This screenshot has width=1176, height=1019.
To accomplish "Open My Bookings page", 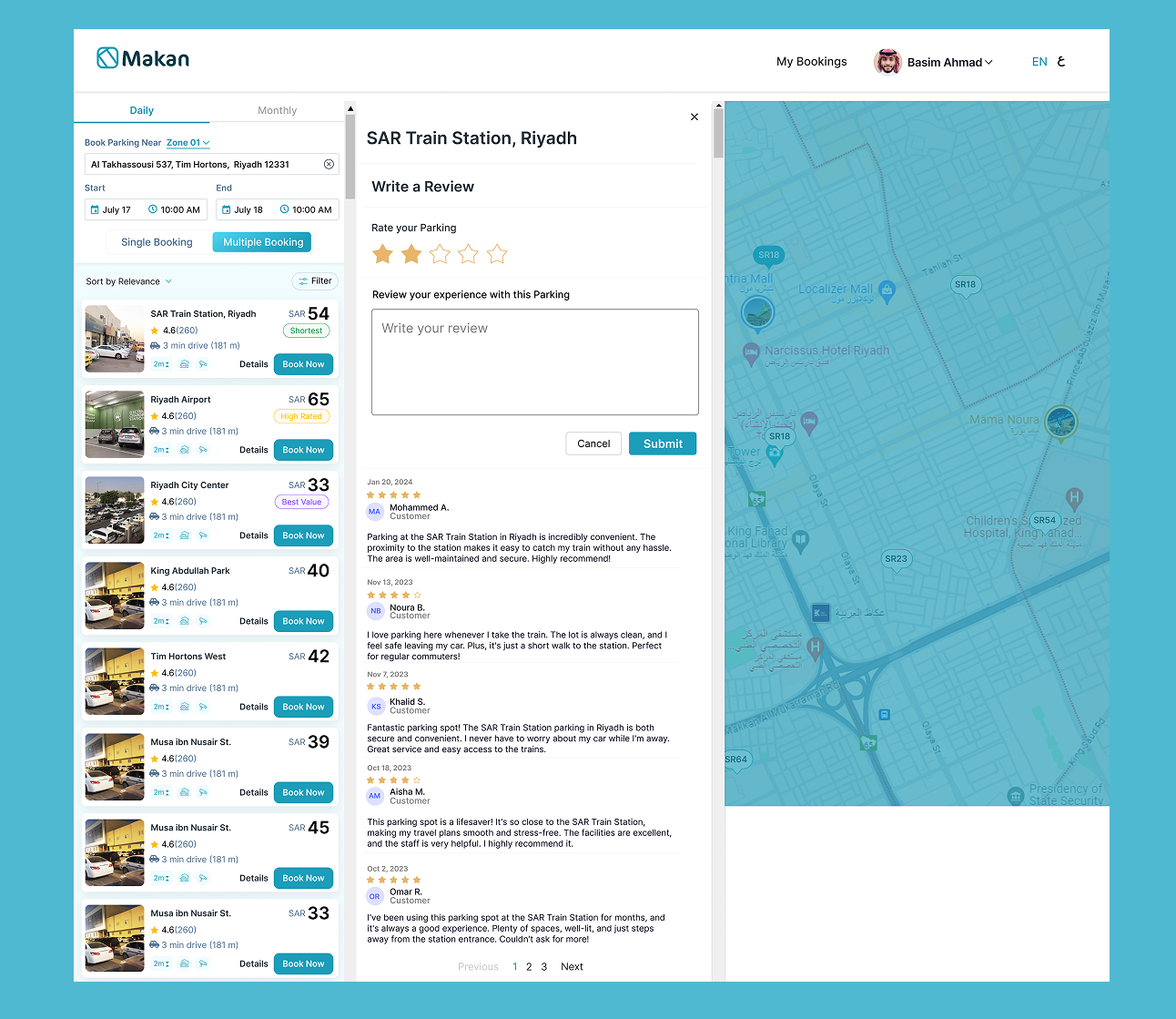I will tap(811, 62).
